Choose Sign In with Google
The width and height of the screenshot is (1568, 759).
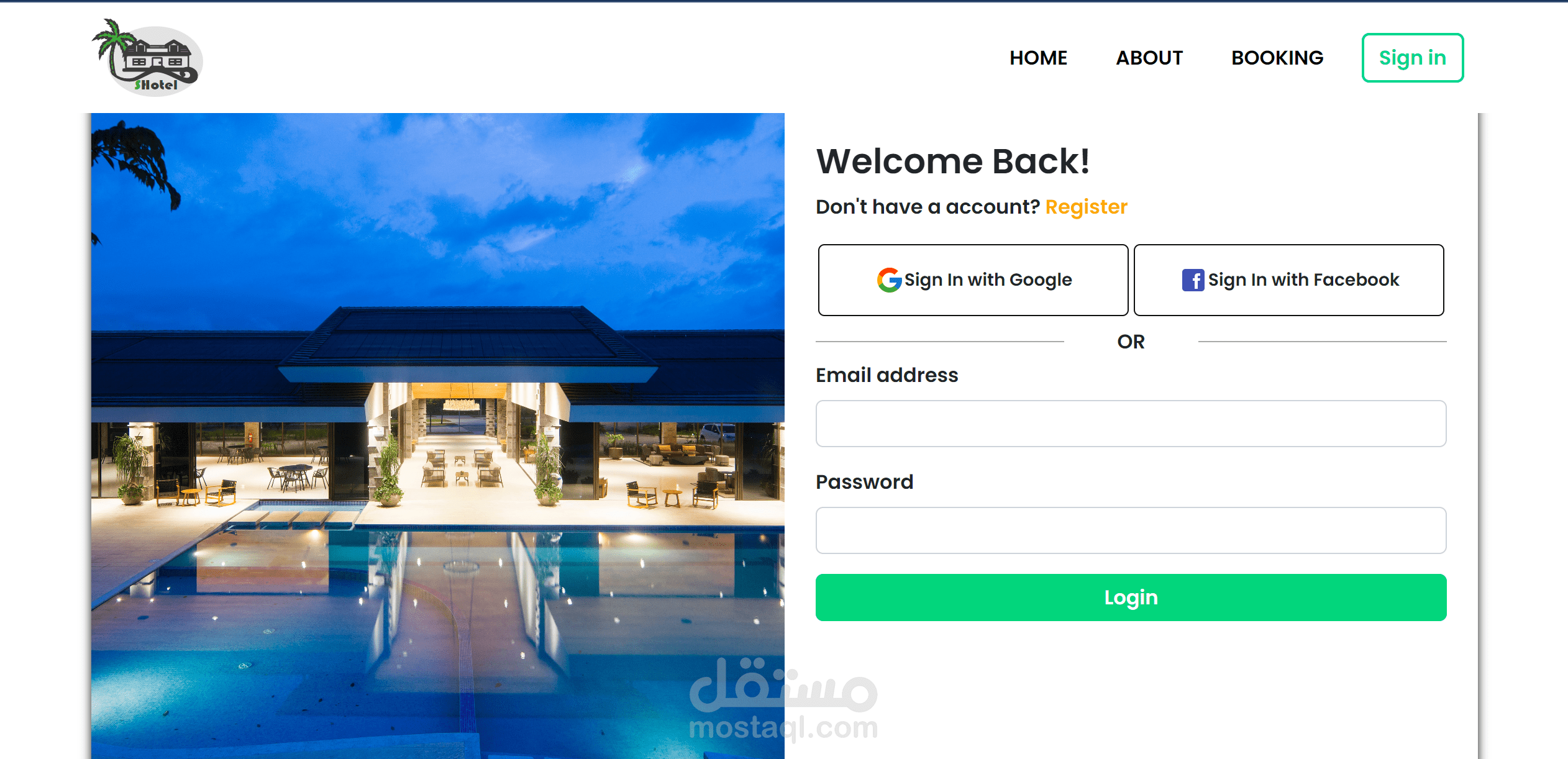coord(973,280)
